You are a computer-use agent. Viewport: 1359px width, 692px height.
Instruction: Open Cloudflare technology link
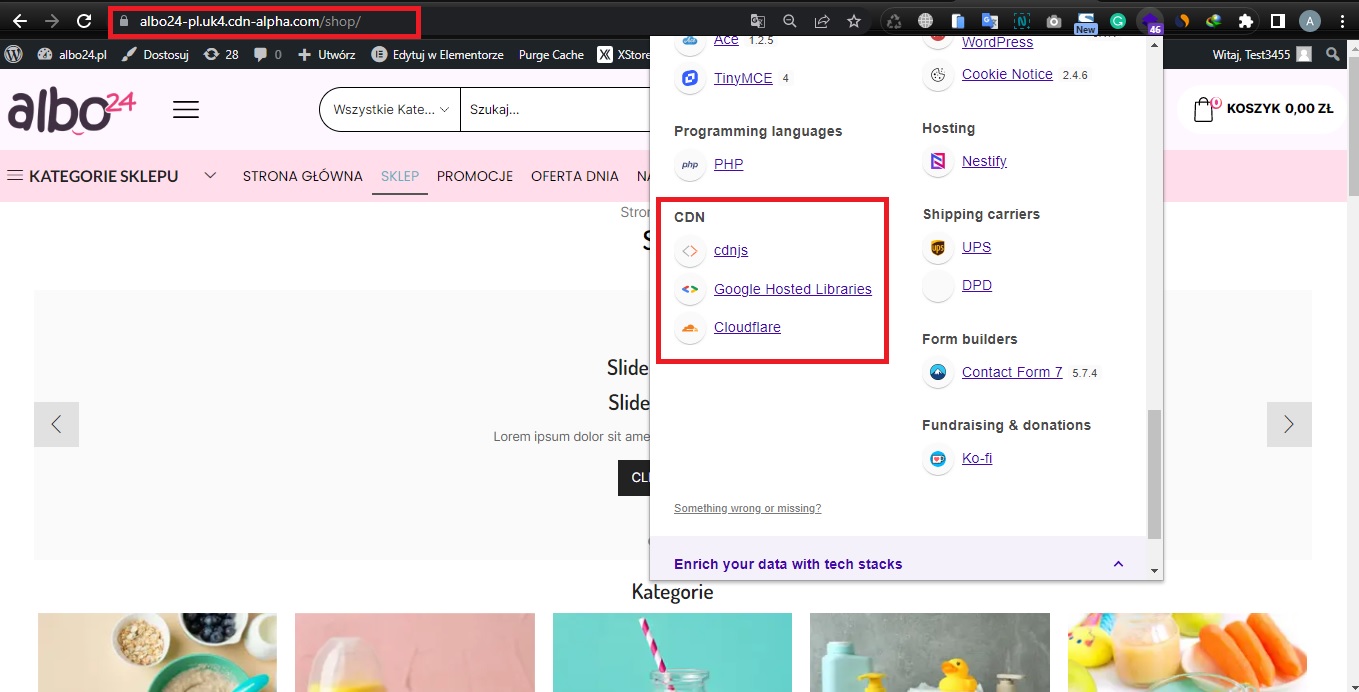click(747, 327)
